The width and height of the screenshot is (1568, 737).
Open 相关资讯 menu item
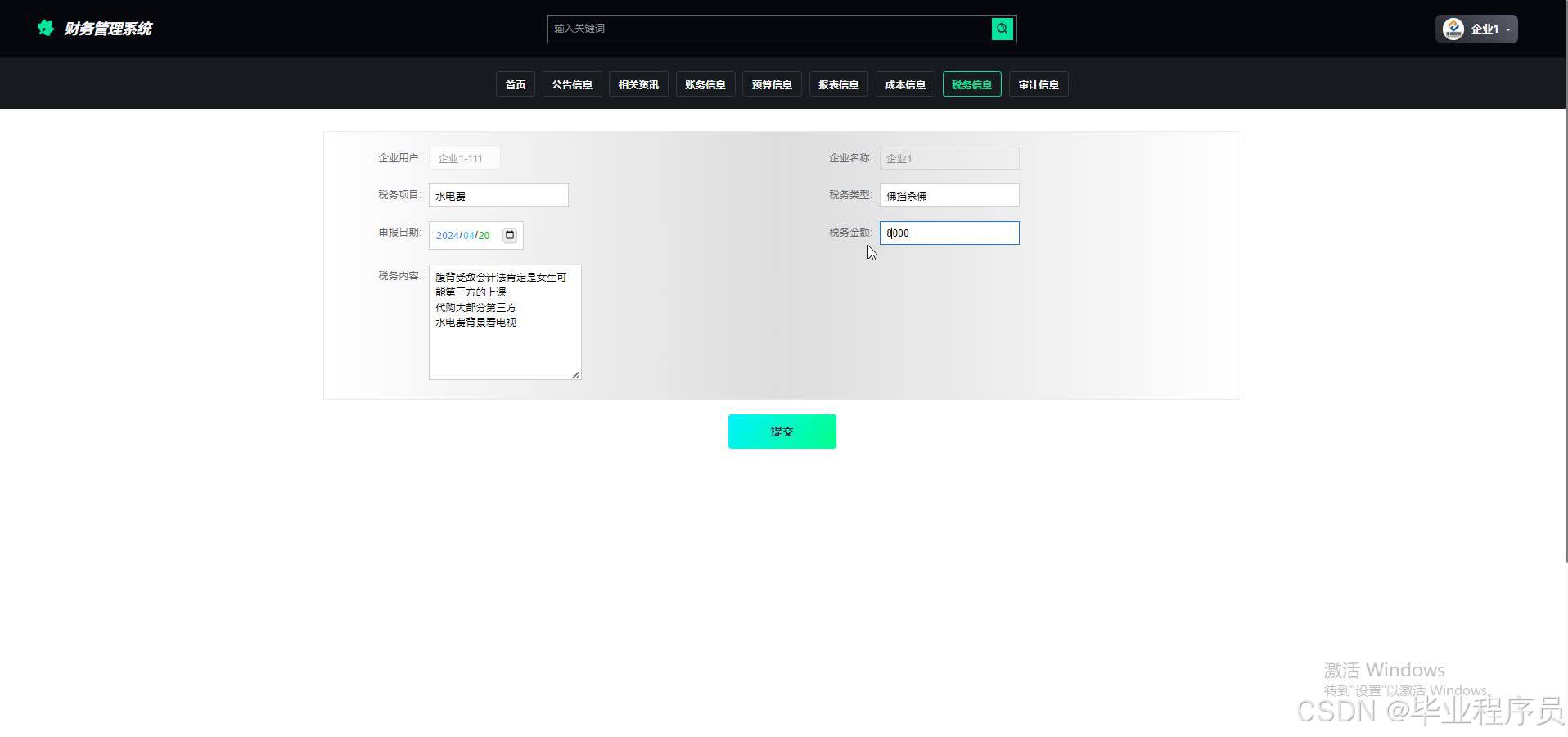(x=638, y=84)
